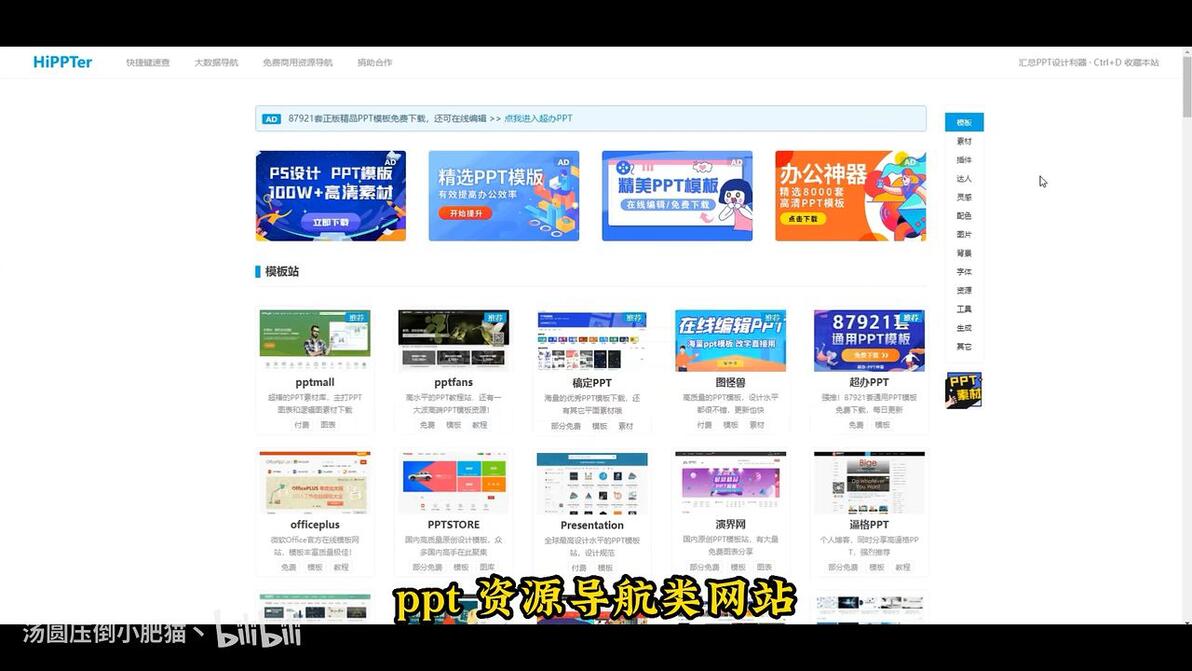Screen dimensions: 1192x671
Task: Click the officeplus title link
Action: click(315, 524)
